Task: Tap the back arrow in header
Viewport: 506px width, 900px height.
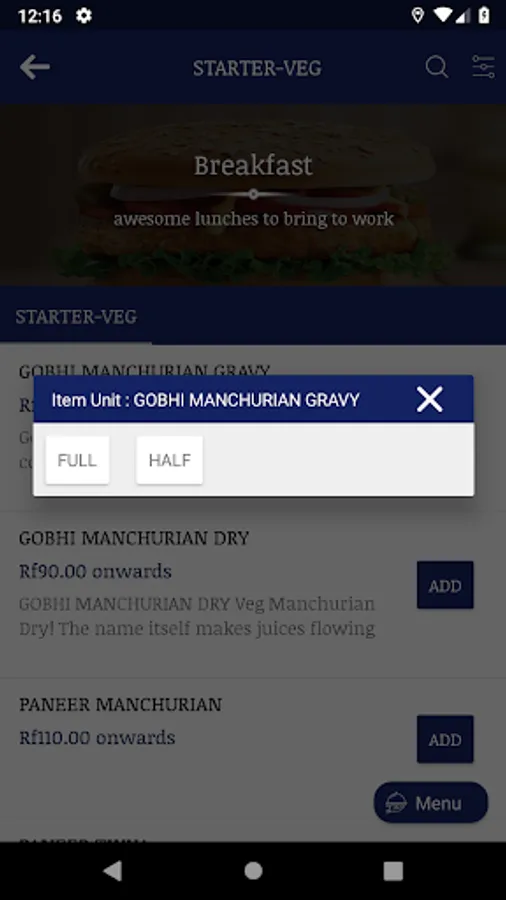Action: point(34,68)
